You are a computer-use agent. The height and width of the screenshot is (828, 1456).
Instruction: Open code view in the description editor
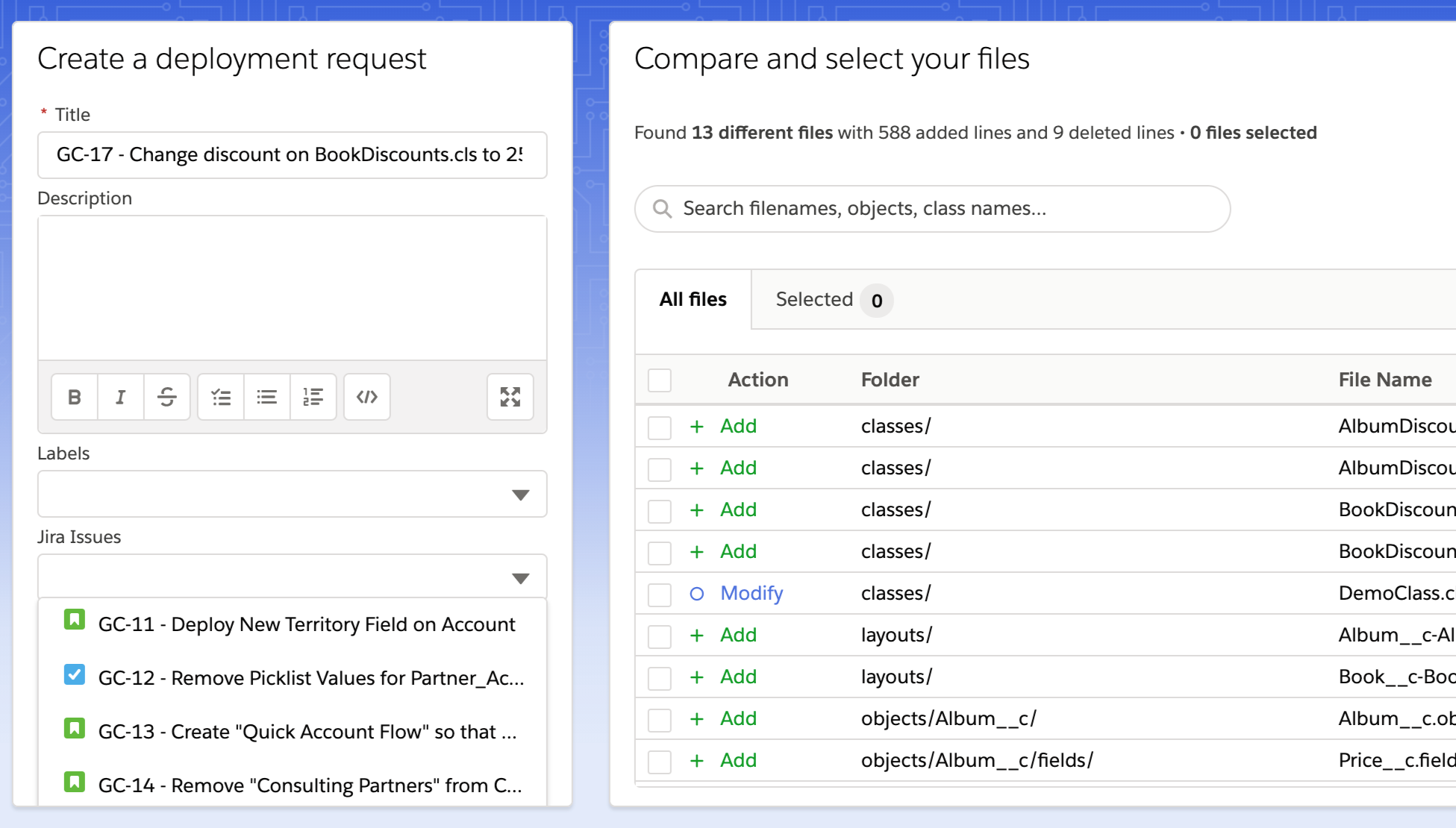tap(366, 397)
